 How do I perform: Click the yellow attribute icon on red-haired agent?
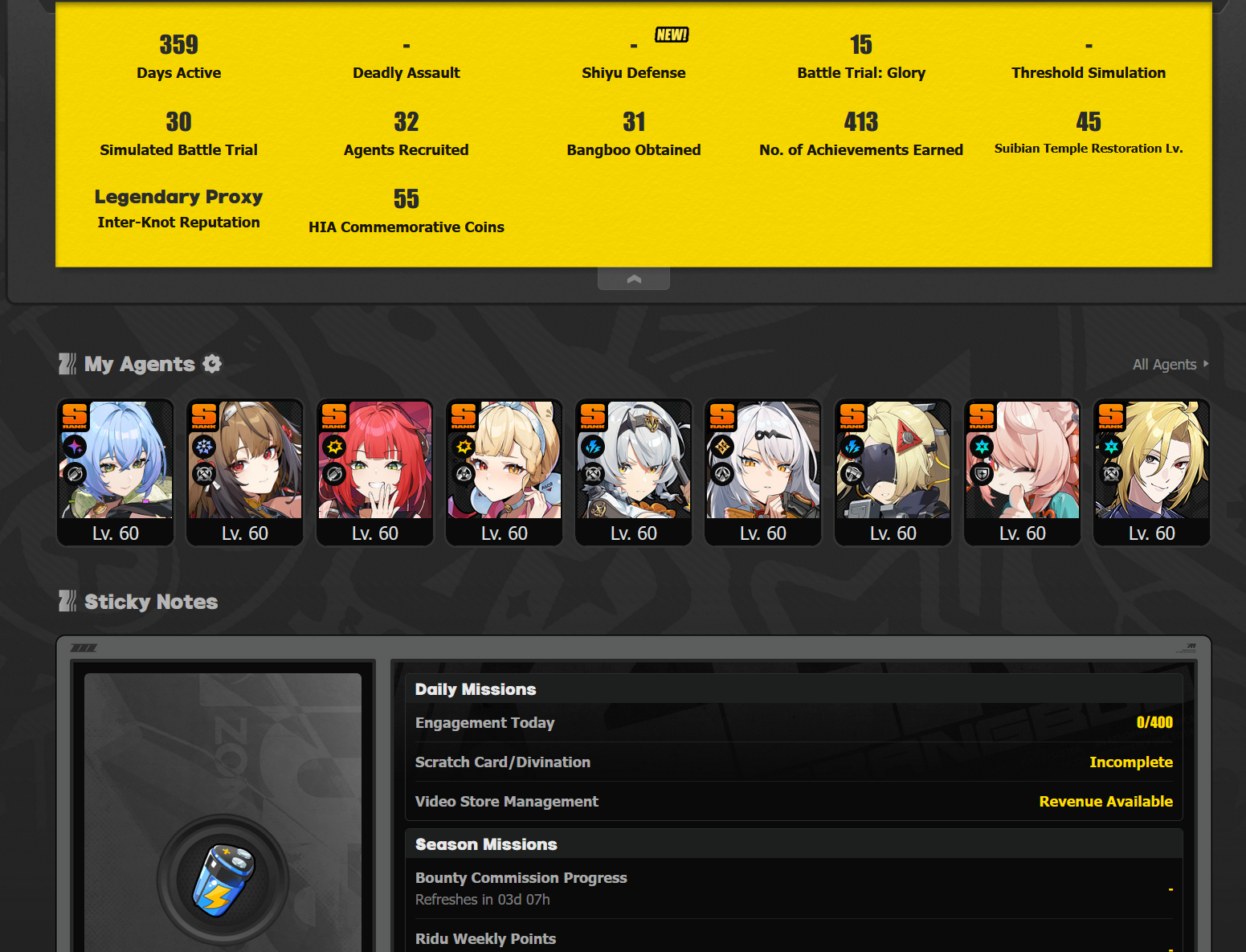click(x=334, y=447)
